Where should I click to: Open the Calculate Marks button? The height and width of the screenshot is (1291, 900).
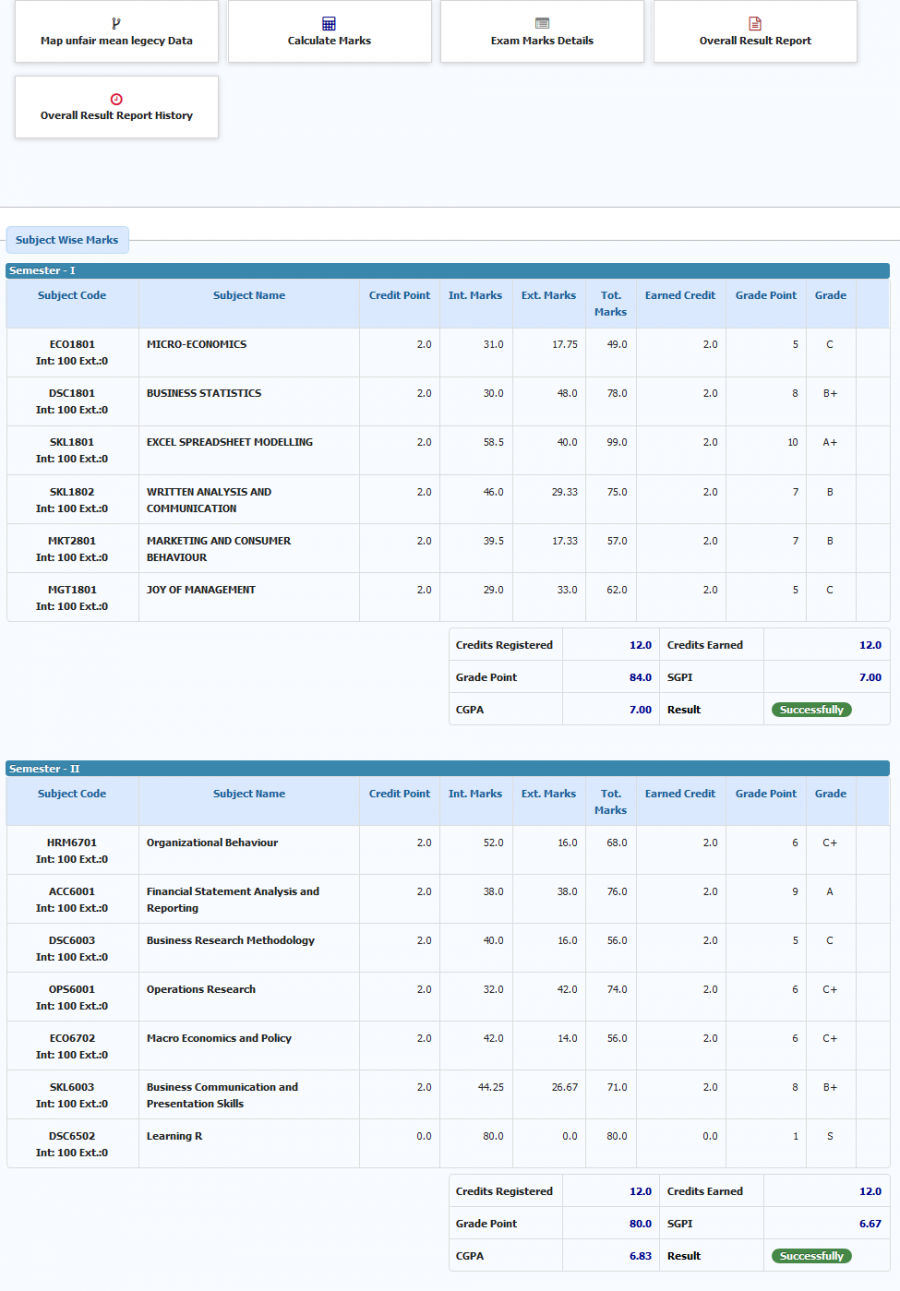[x=330, y=31]
